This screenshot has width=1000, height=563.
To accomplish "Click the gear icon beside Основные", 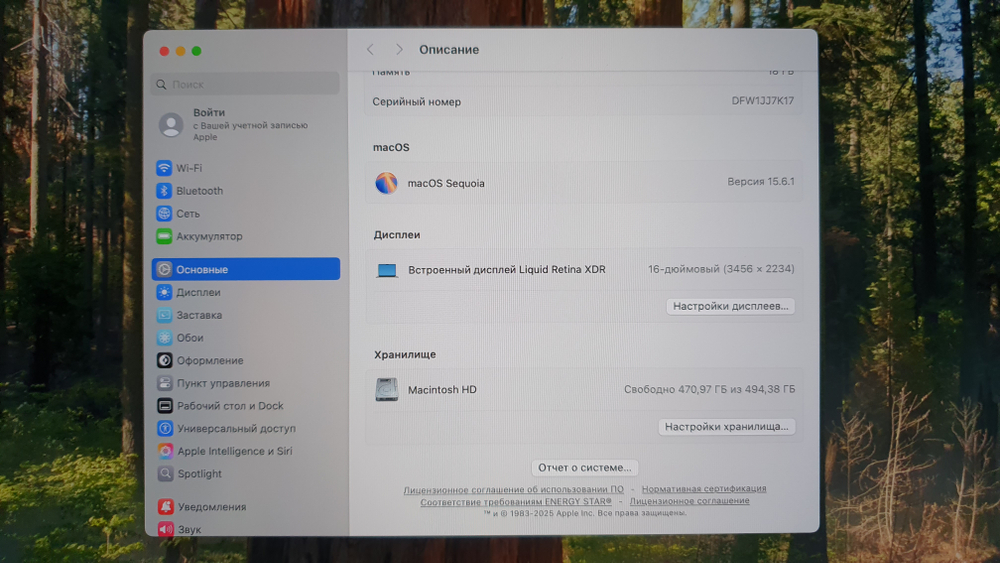I will pos(165,269).
